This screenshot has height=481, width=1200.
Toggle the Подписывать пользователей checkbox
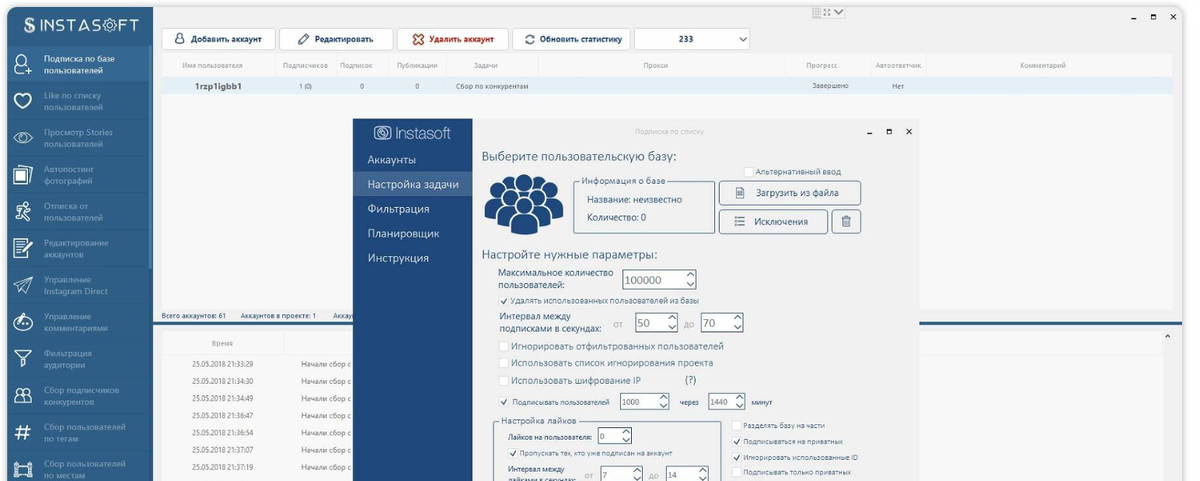click(503, 402)
